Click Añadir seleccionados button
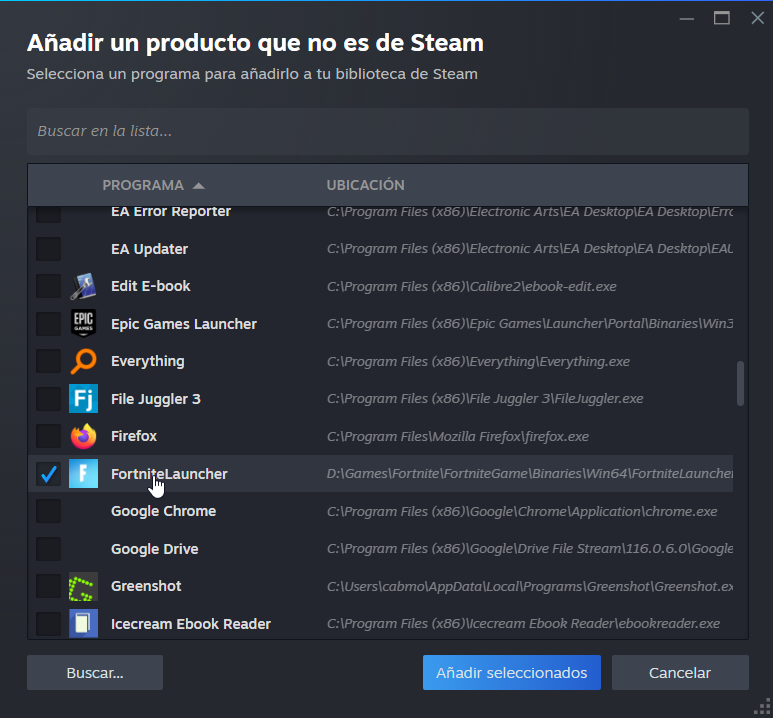This screenshot has height=718, width=773. coord(512,673)
